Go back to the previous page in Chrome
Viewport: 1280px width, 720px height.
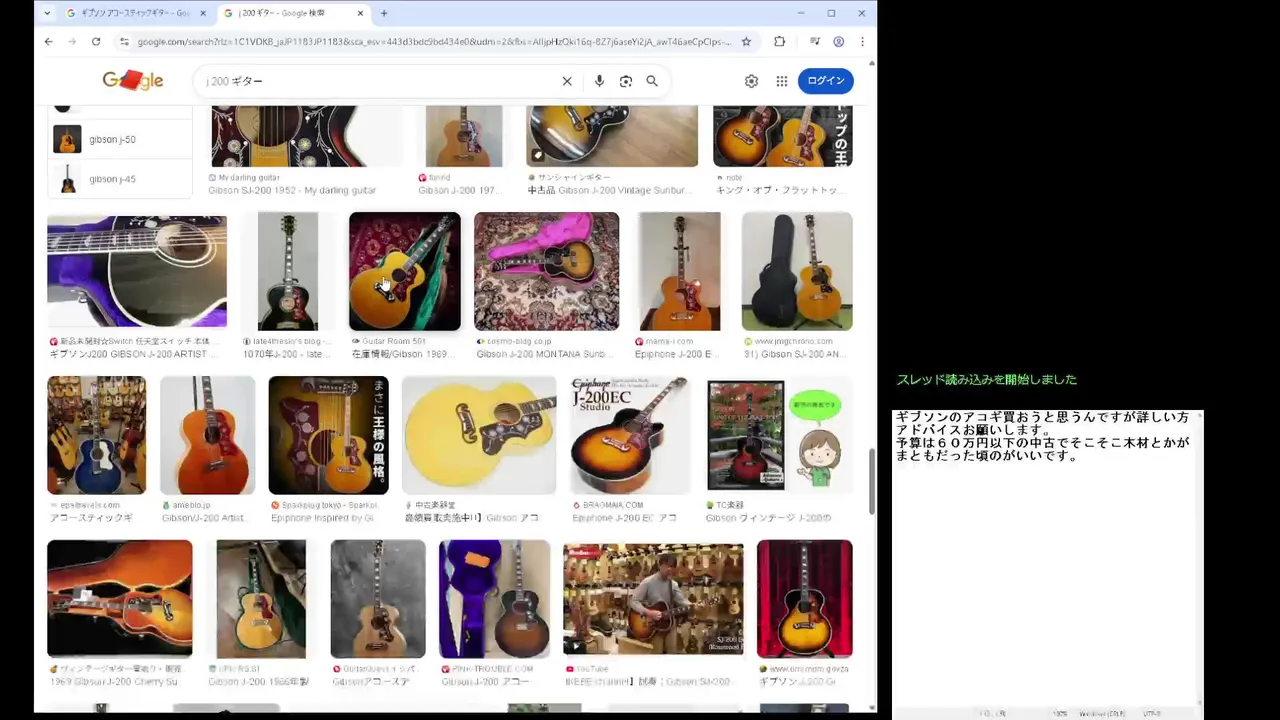pos(48,41)
